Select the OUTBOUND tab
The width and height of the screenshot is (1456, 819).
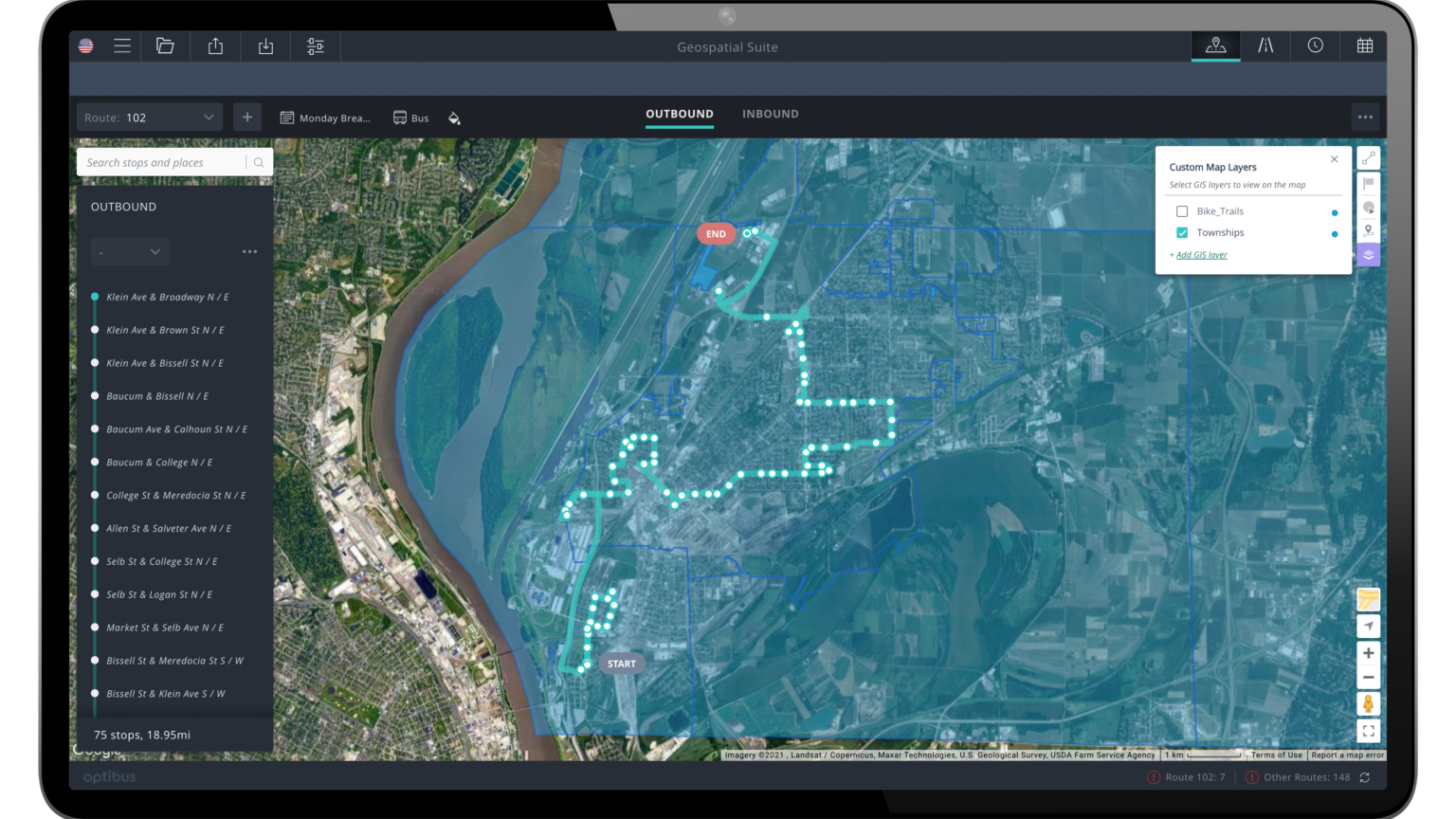(679, 114)
